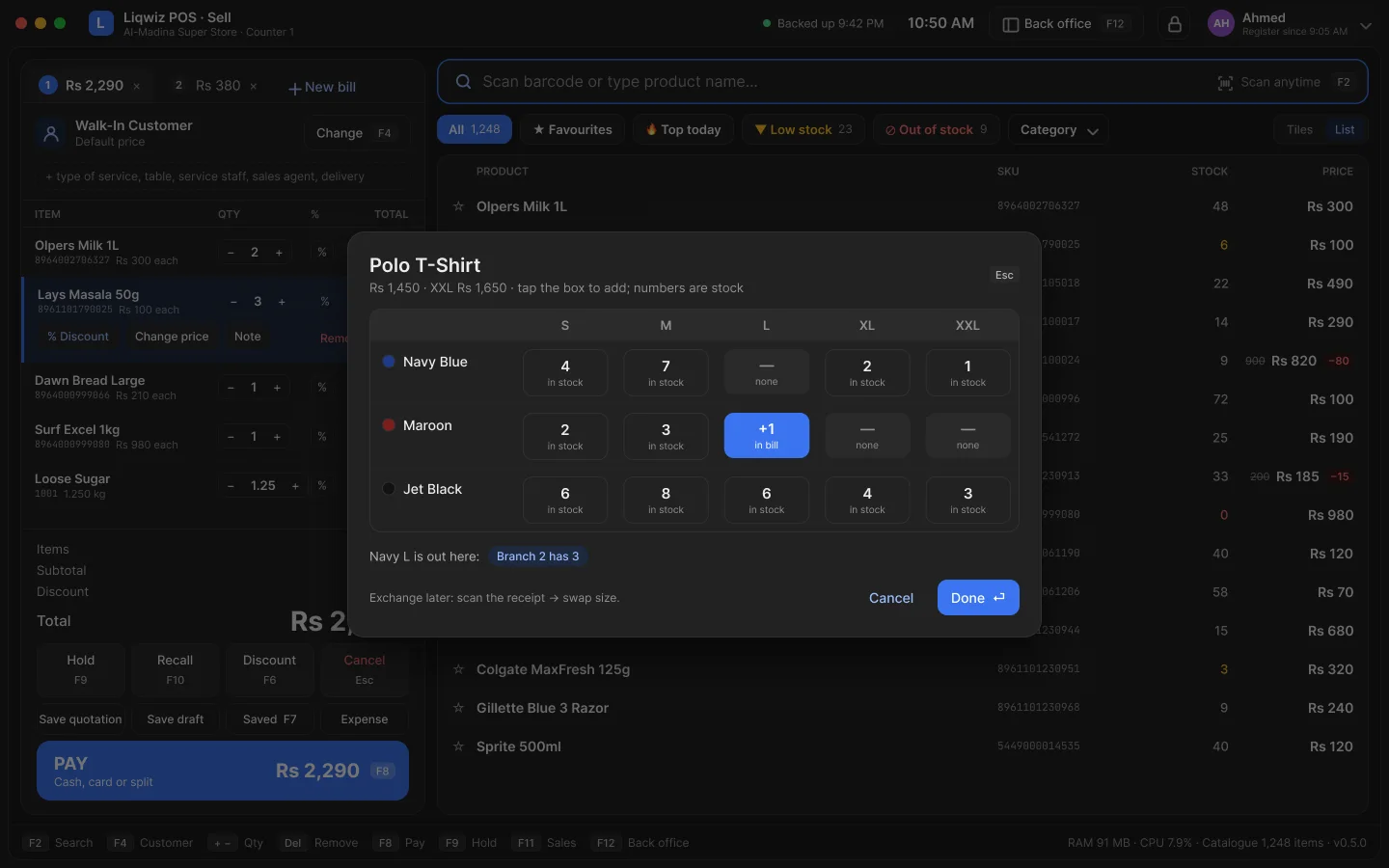Increase Loose Sugar quantity
Screen dimensions: 1389x868
(295, 486)
